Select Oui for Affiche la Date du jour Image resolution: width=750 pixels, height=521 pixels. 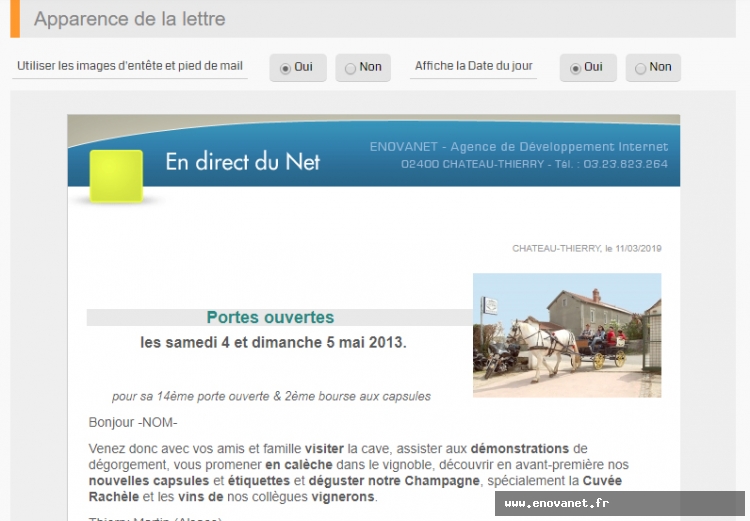click(x=588, y=67)
